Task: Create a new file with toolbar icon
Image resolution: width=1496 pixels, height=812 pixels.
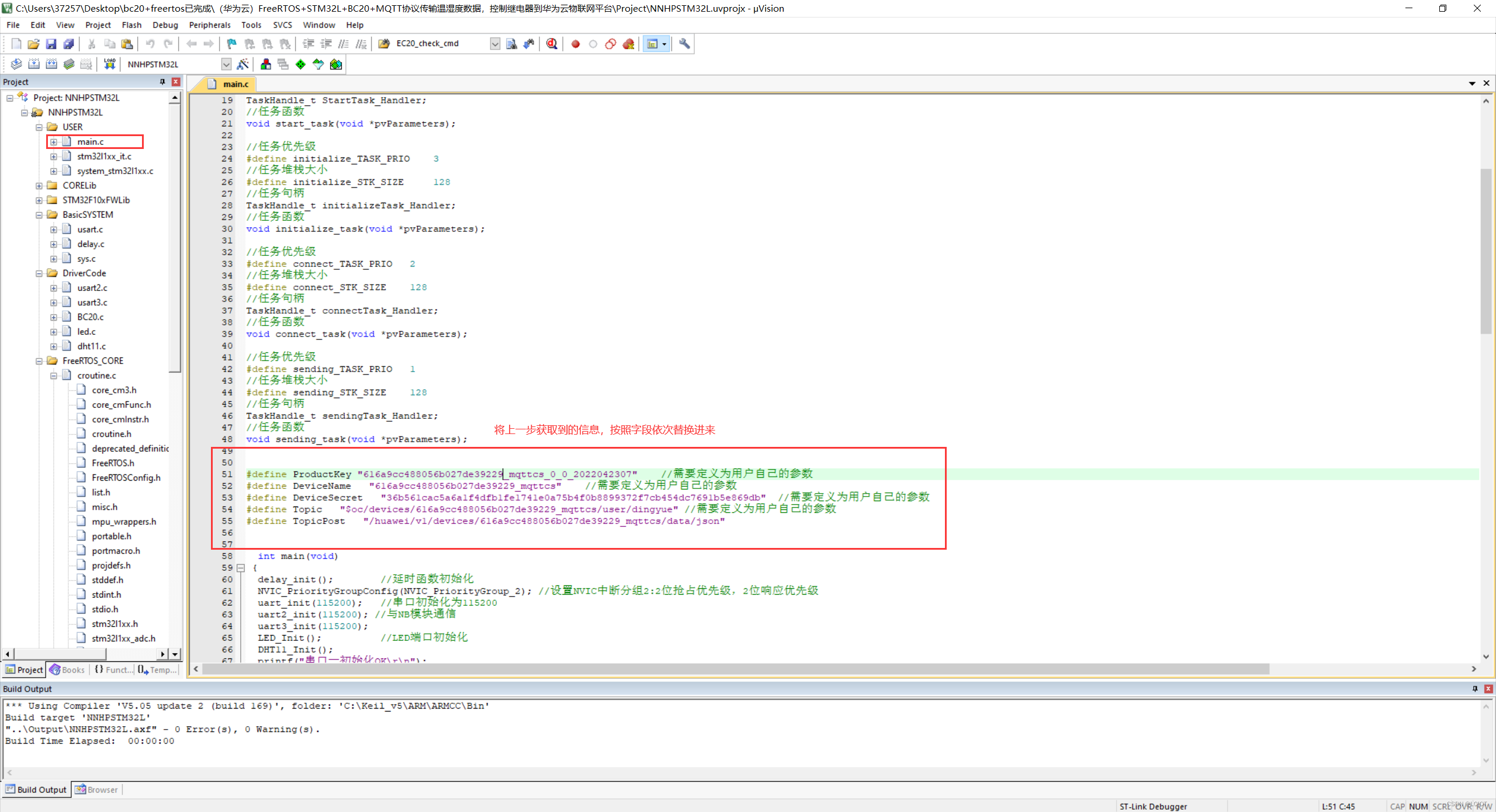Action: click(x=16, y=44)
